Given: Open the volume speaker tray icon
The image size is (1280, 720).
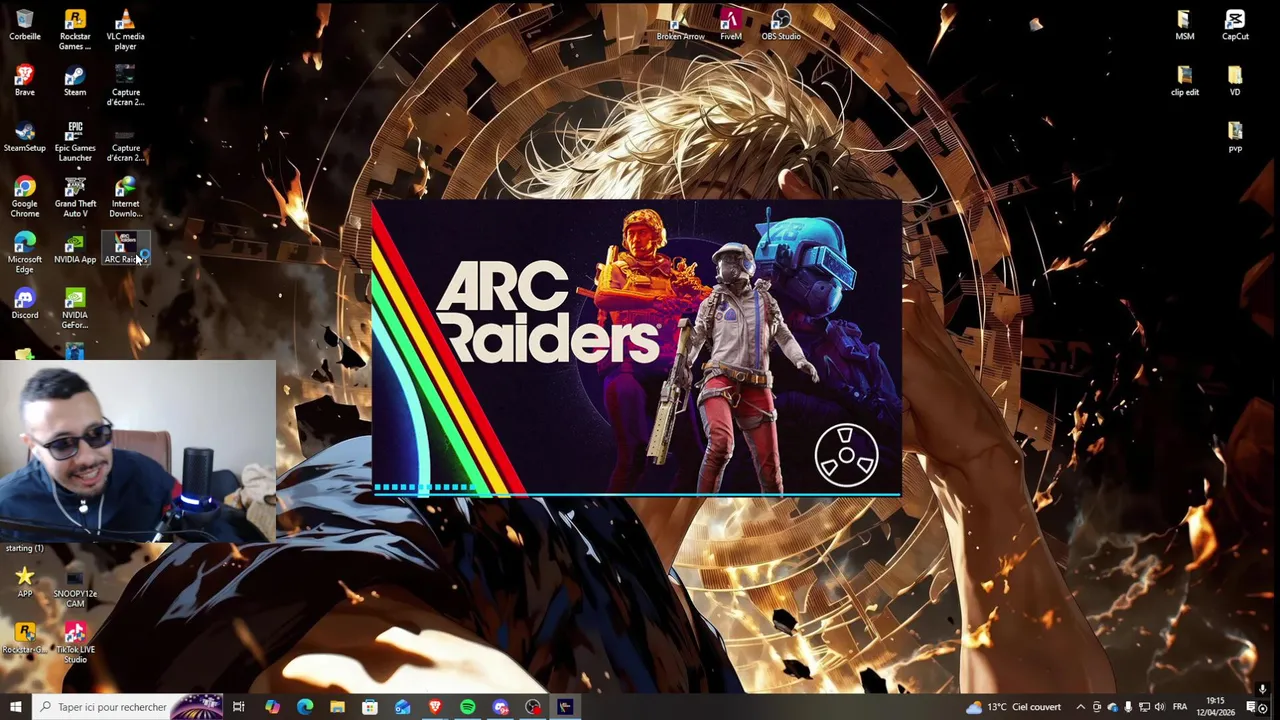Looking at the screenshot, I should coord(1160,707).
